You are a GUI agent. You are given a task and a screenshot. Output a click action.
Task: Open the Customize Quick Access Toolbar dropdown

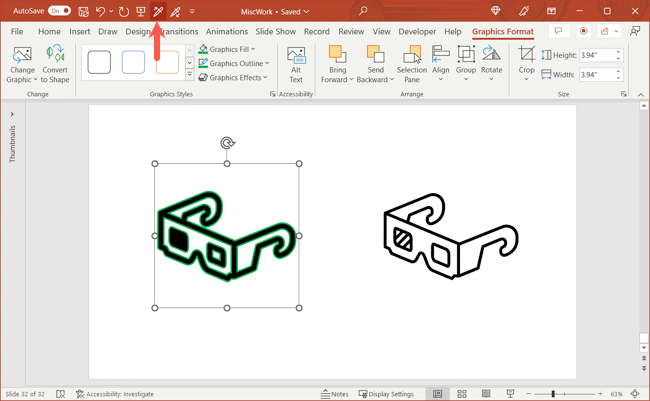click(x=192, y=12)
